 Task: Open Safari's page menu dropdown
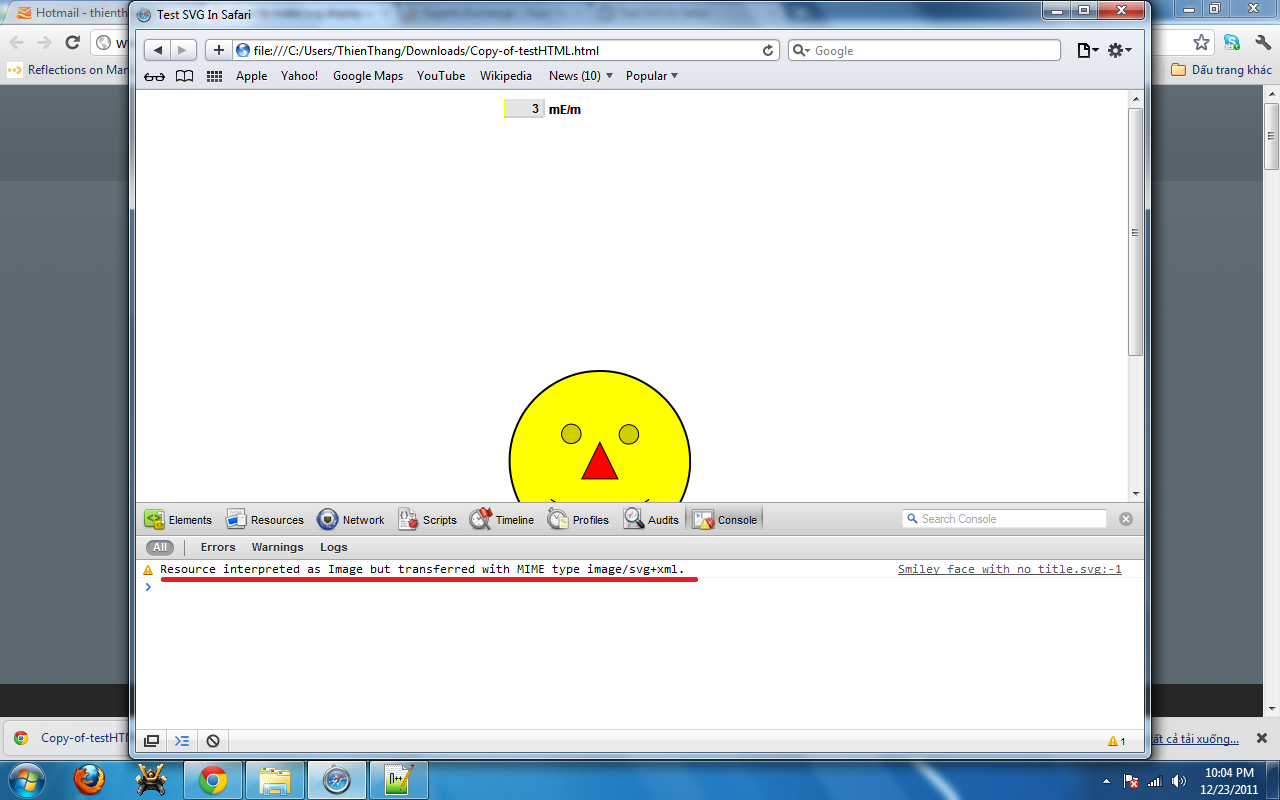tap(1087, 50)
